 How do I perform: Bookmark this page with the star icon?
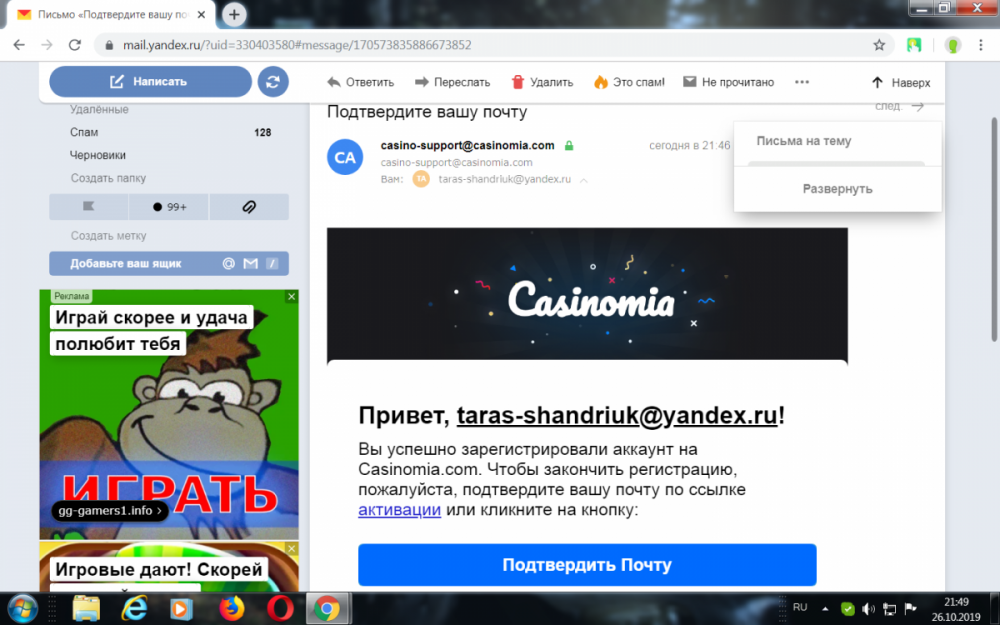(x=879, y=45)
